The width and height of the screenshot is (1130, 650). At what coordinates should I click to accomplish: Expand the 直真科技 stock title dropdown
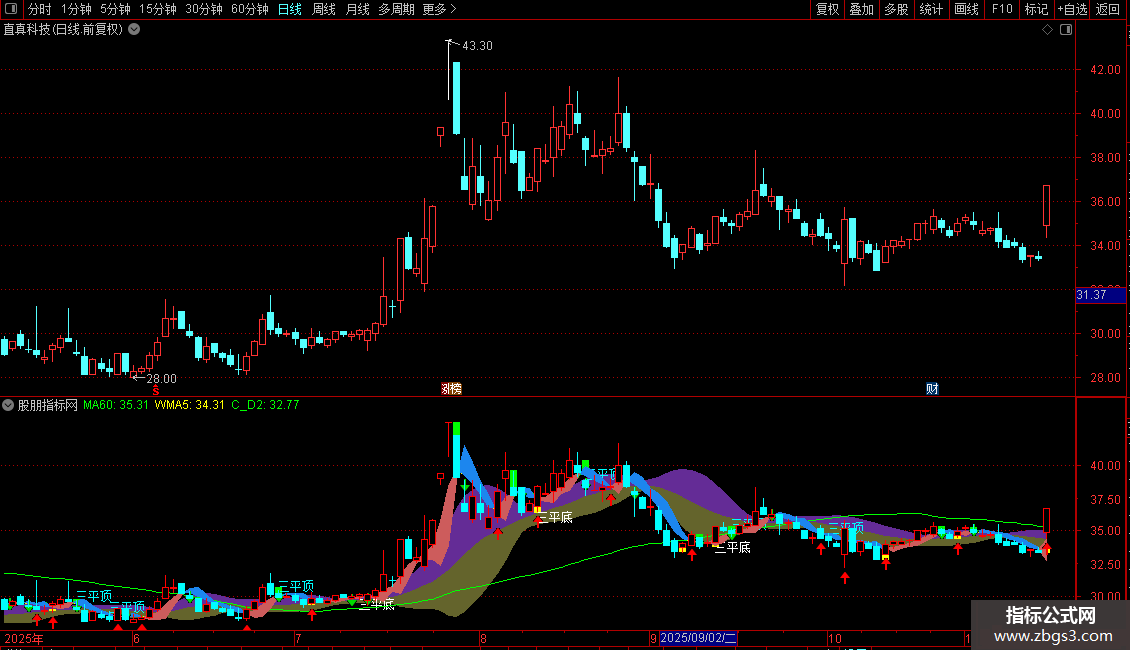click(134, 30)
